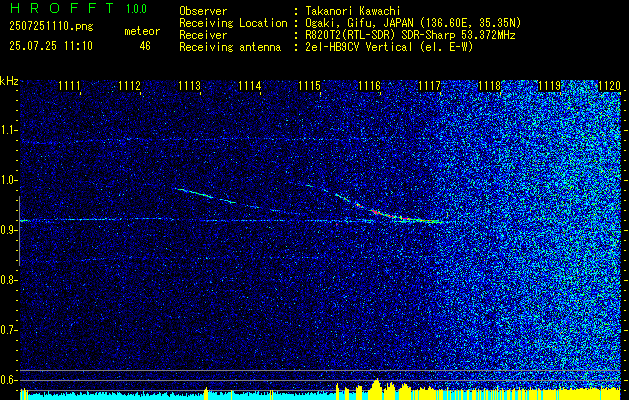Viewport: 629px width, 400px height.
Task: Click the Receiving antenna field label
Action: (230, 47)
